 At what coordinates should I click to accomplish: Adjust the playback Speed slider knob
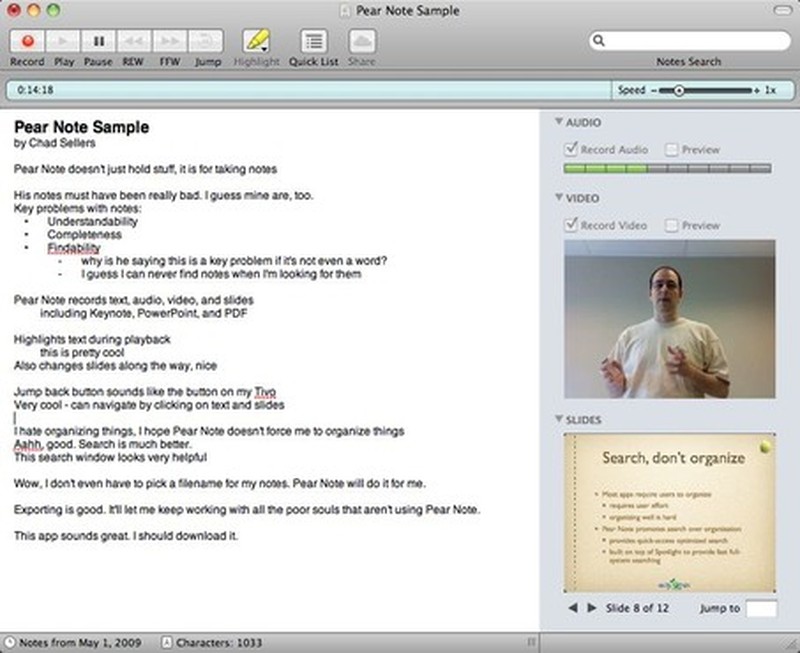tap(679, 90)
